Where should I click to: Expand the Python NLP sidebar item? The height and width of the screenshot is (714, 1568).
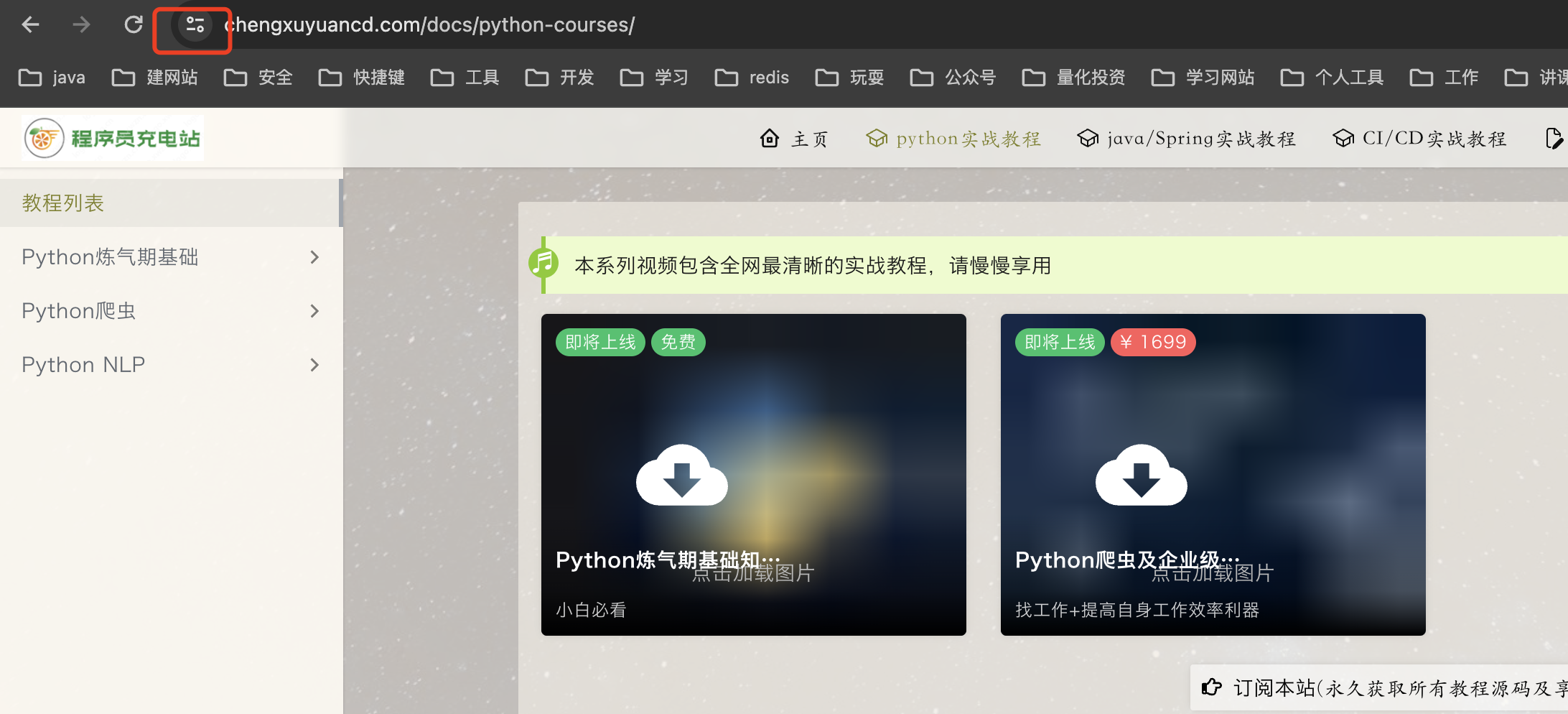[x=314, y=365]
